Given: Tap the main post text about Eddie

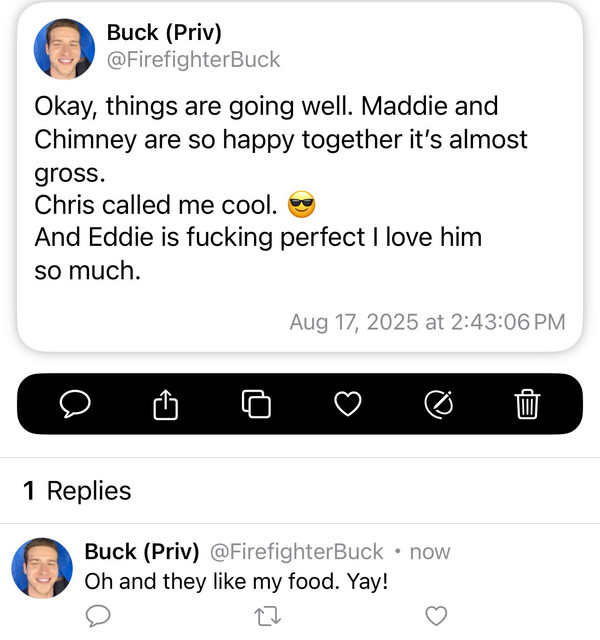Looking at the screenshot, I should tap(258, 253).
